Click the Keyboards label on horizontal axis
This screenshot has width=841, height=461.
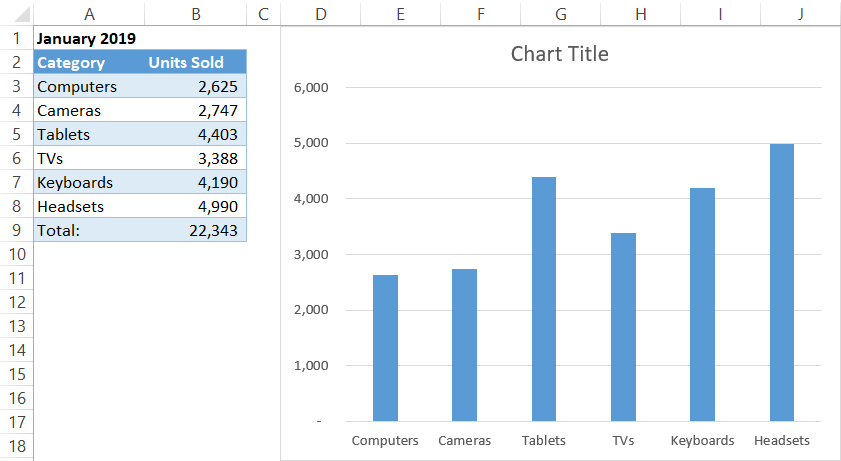pyautogui.click(x=703, y=441)
